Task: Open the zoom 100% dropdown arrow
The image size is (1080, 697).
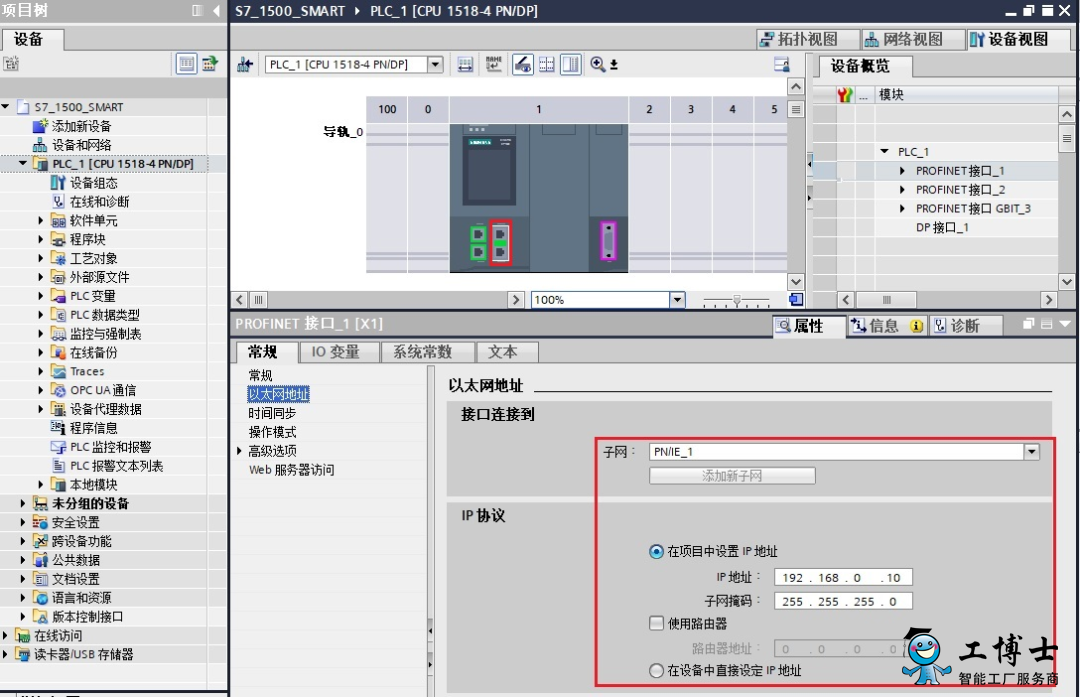Action: coord(677,300)
